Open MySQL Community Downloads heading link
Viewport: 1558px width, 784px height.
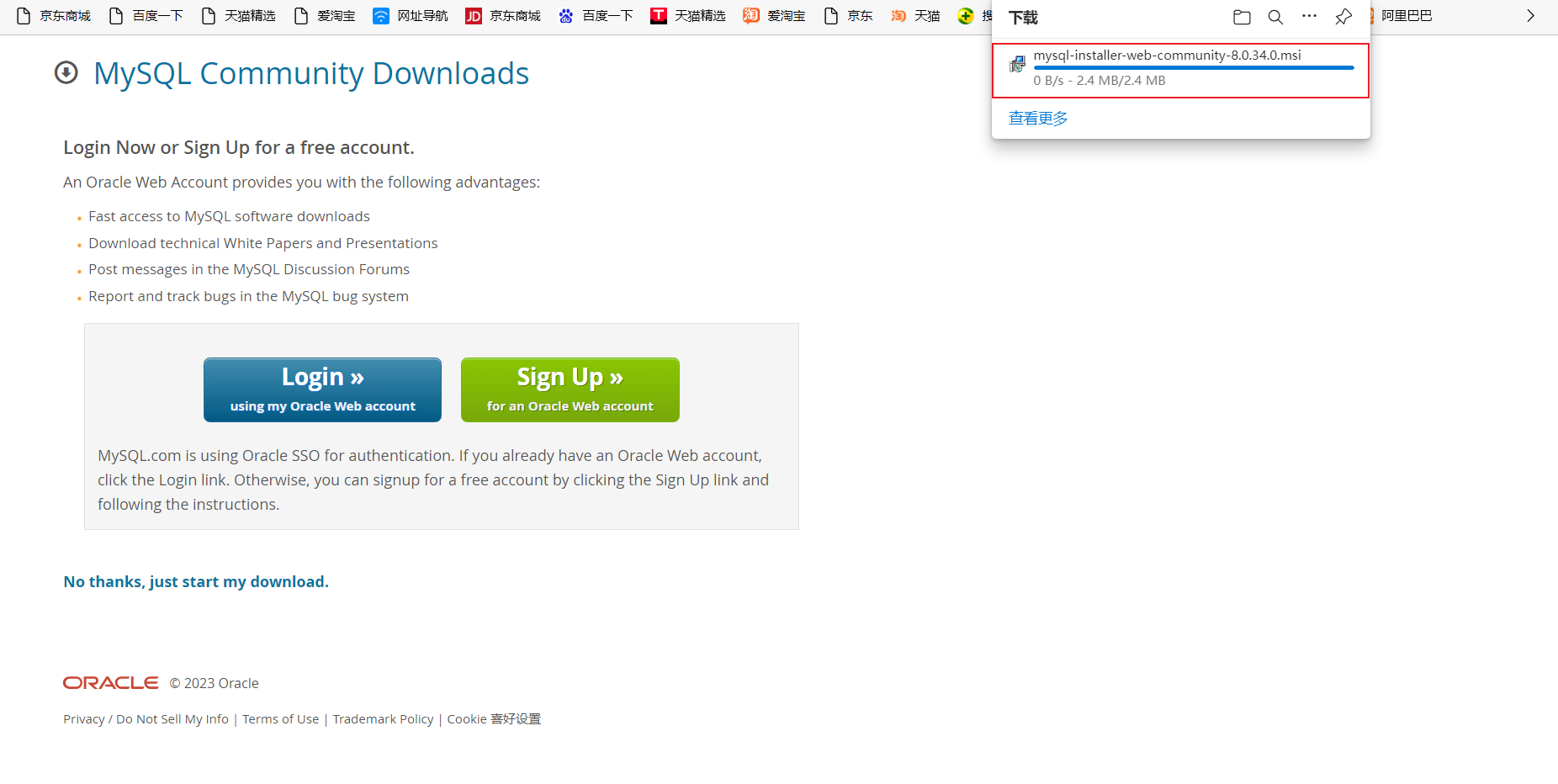click(x=311, y=73)
